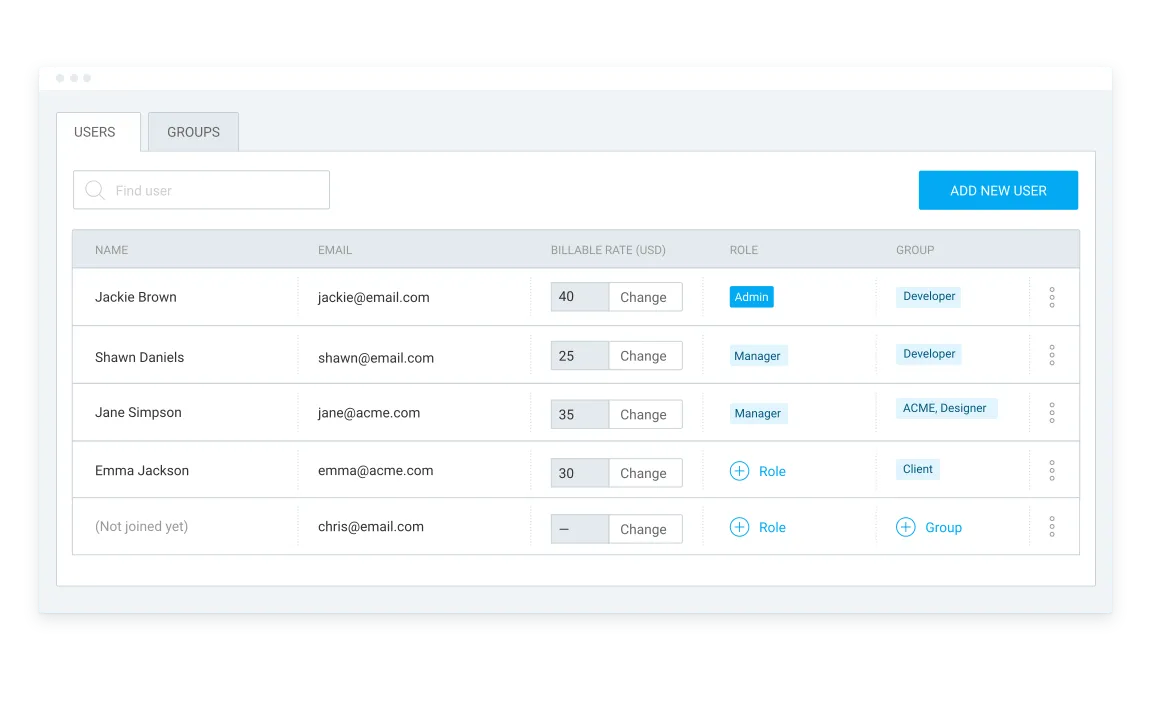Click the ADD NEW USER button
Screen dimensions: 1150x715
point(998,191)
